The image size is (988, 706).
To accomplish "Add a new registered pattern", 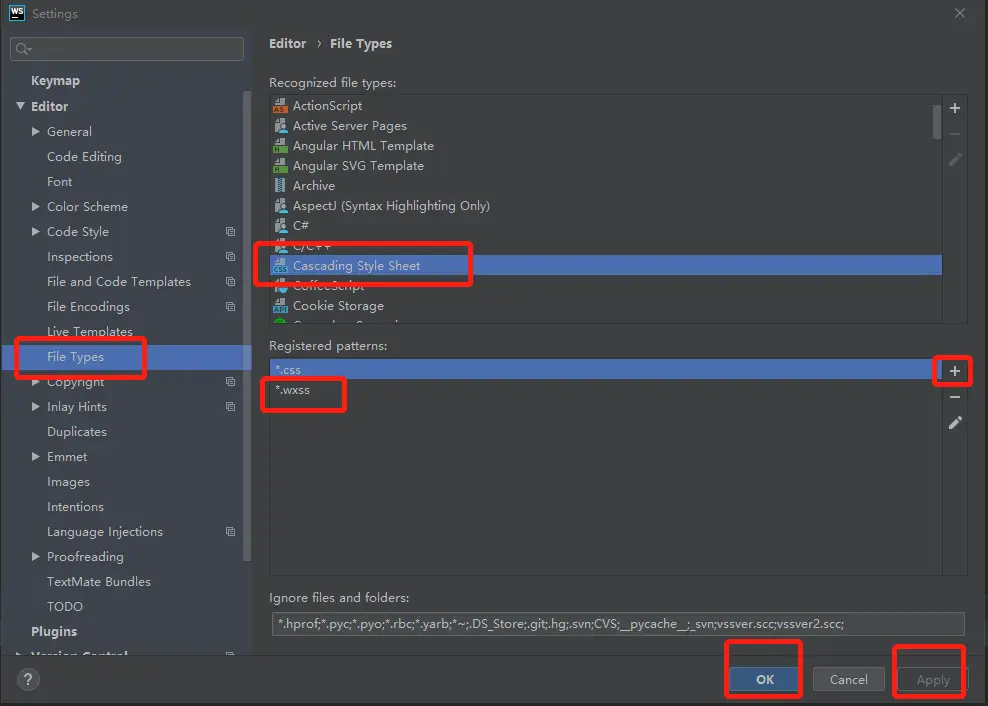I will [x=955, y=371].
